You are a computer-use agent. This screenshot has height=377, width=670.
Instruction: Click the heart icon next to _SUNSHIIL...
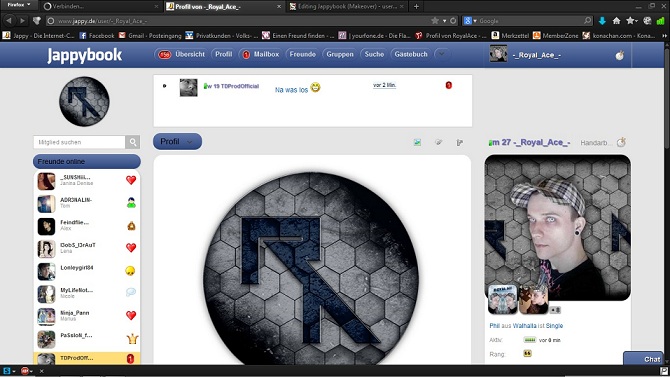pos(131,180)
